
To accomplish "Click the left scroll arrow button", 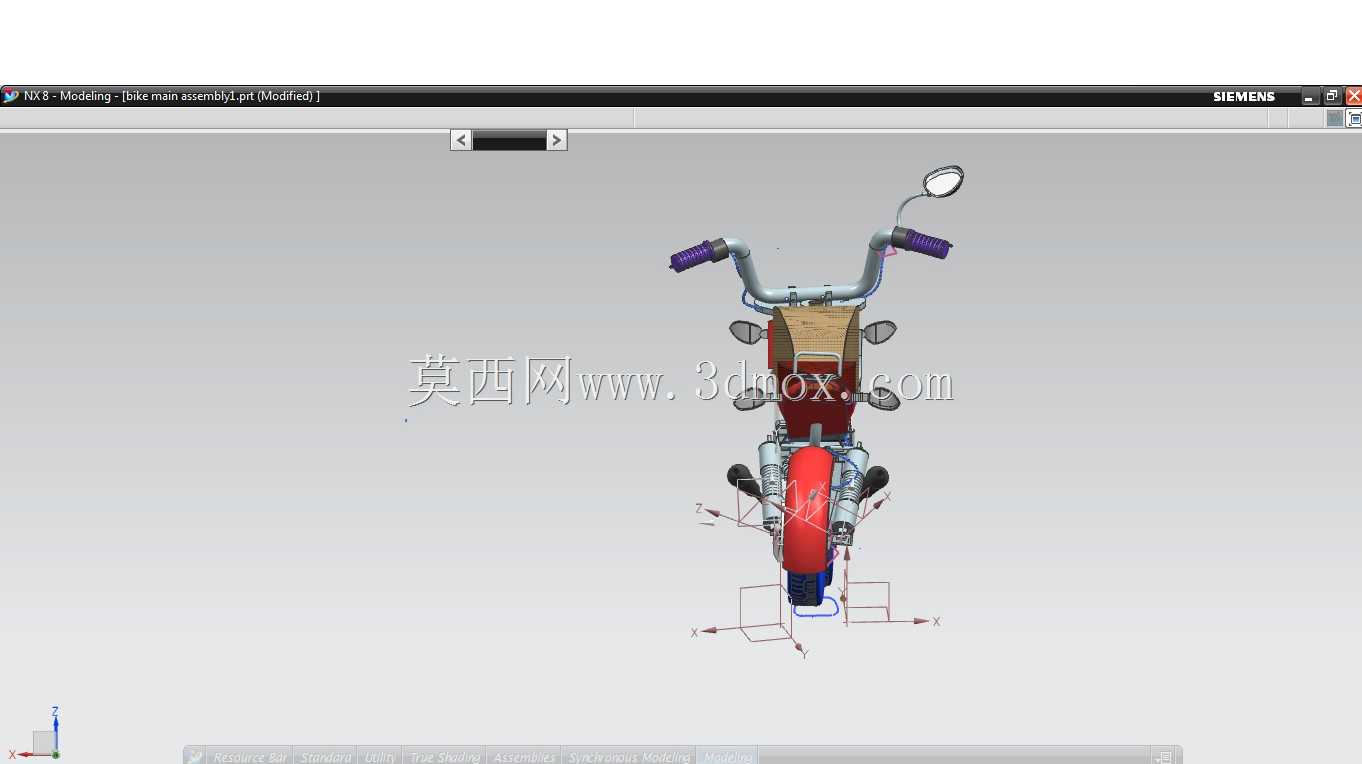I will (461, 140).
